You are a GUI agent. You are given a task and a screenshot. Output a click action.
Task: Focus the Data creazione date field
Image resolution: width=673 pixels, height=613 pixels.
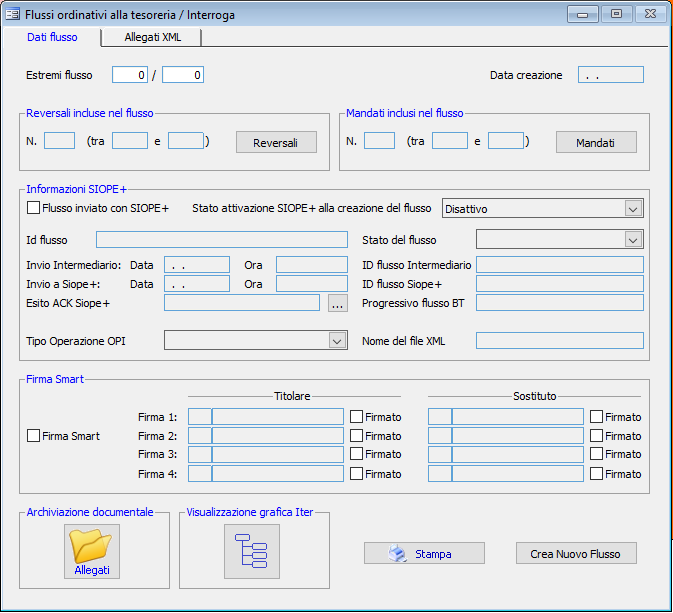point(611,75)
